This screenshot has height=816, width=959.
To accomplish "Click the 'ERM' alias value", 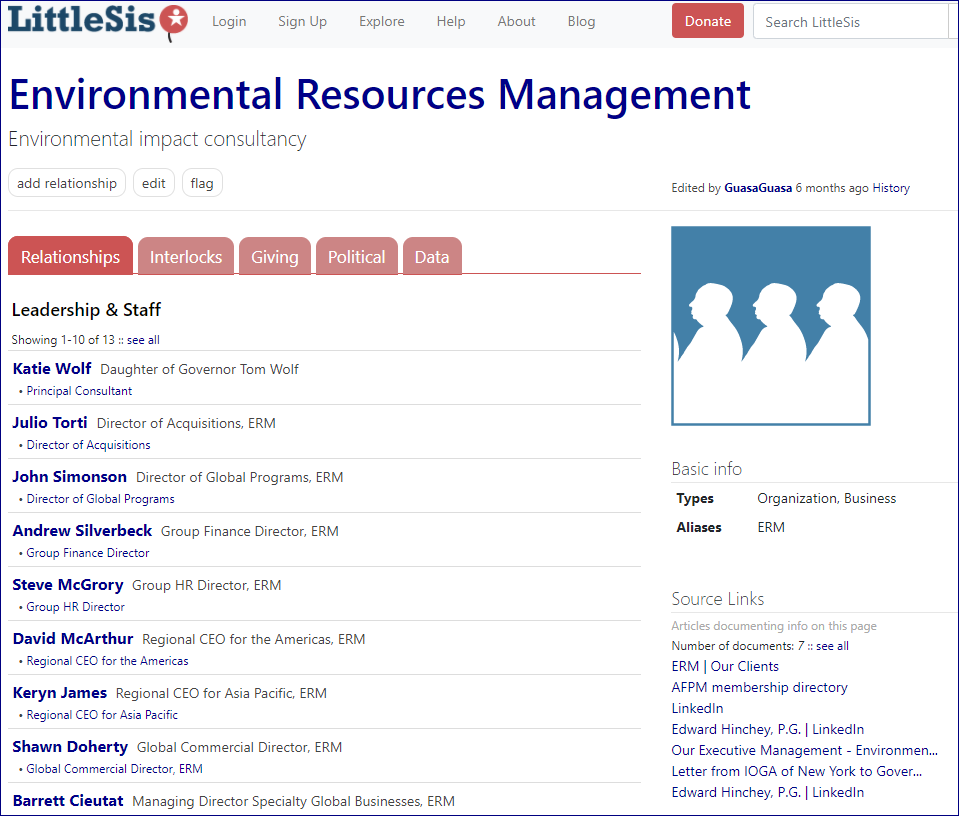I will pyautogui.click(x=771, y=527).
